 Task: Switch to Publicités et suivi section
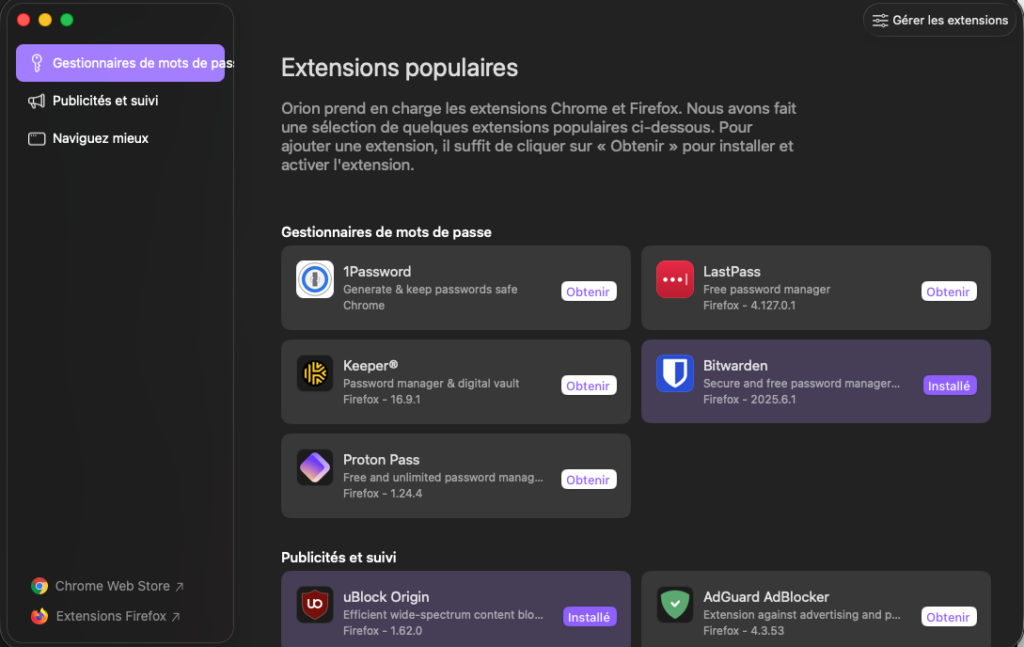104,101
